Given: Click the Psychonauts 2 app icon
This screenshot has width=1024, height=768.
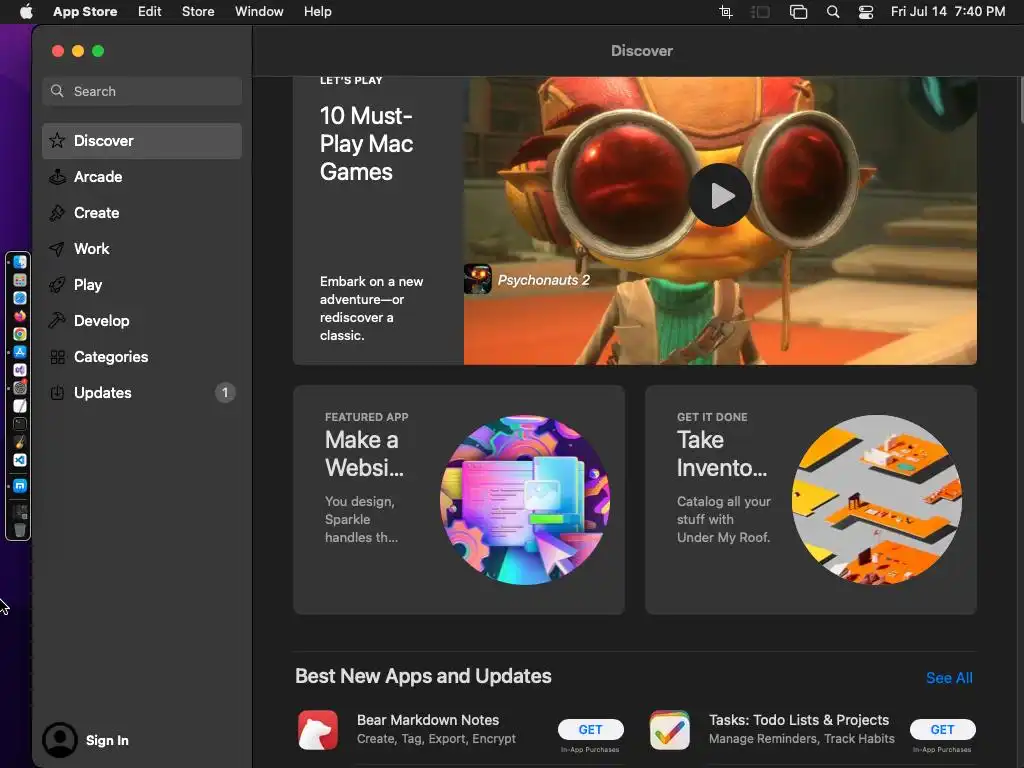Looking at the screenshot, I should [x=477, y=279].
